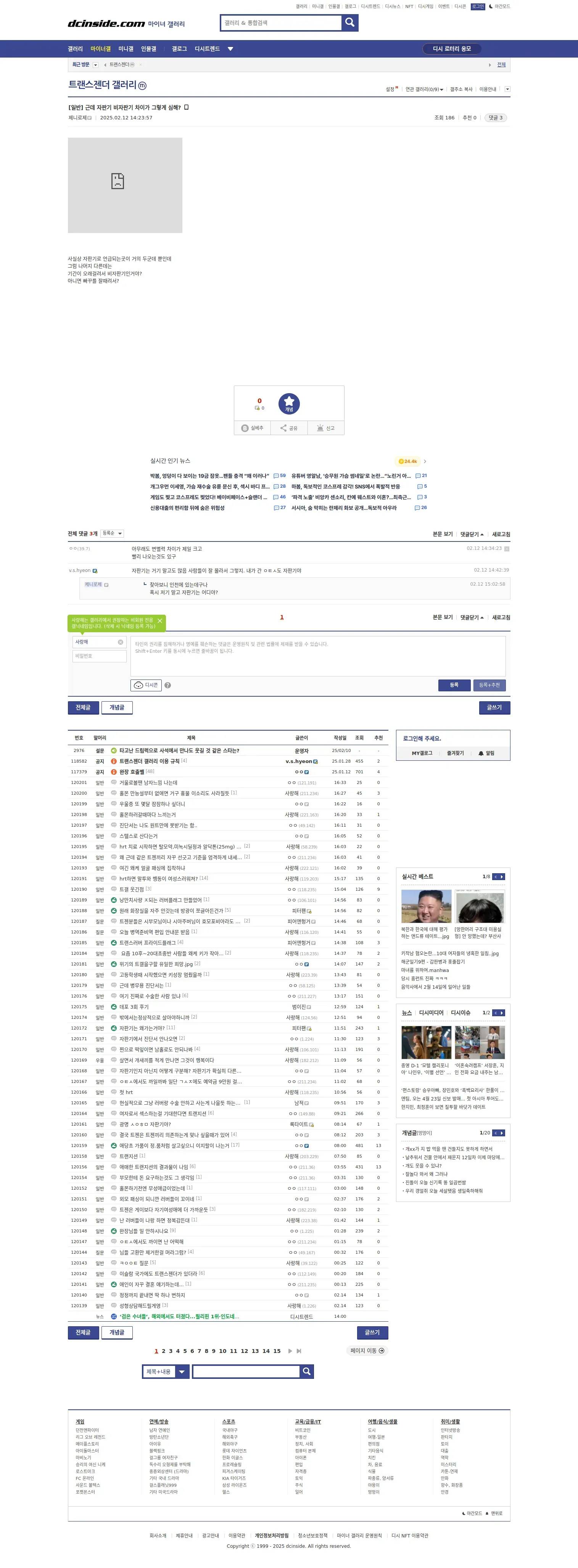Click the mobile icon next to post title
Image resolution: width=578 pixels, height=1568 pixels.
click(187, 107)
